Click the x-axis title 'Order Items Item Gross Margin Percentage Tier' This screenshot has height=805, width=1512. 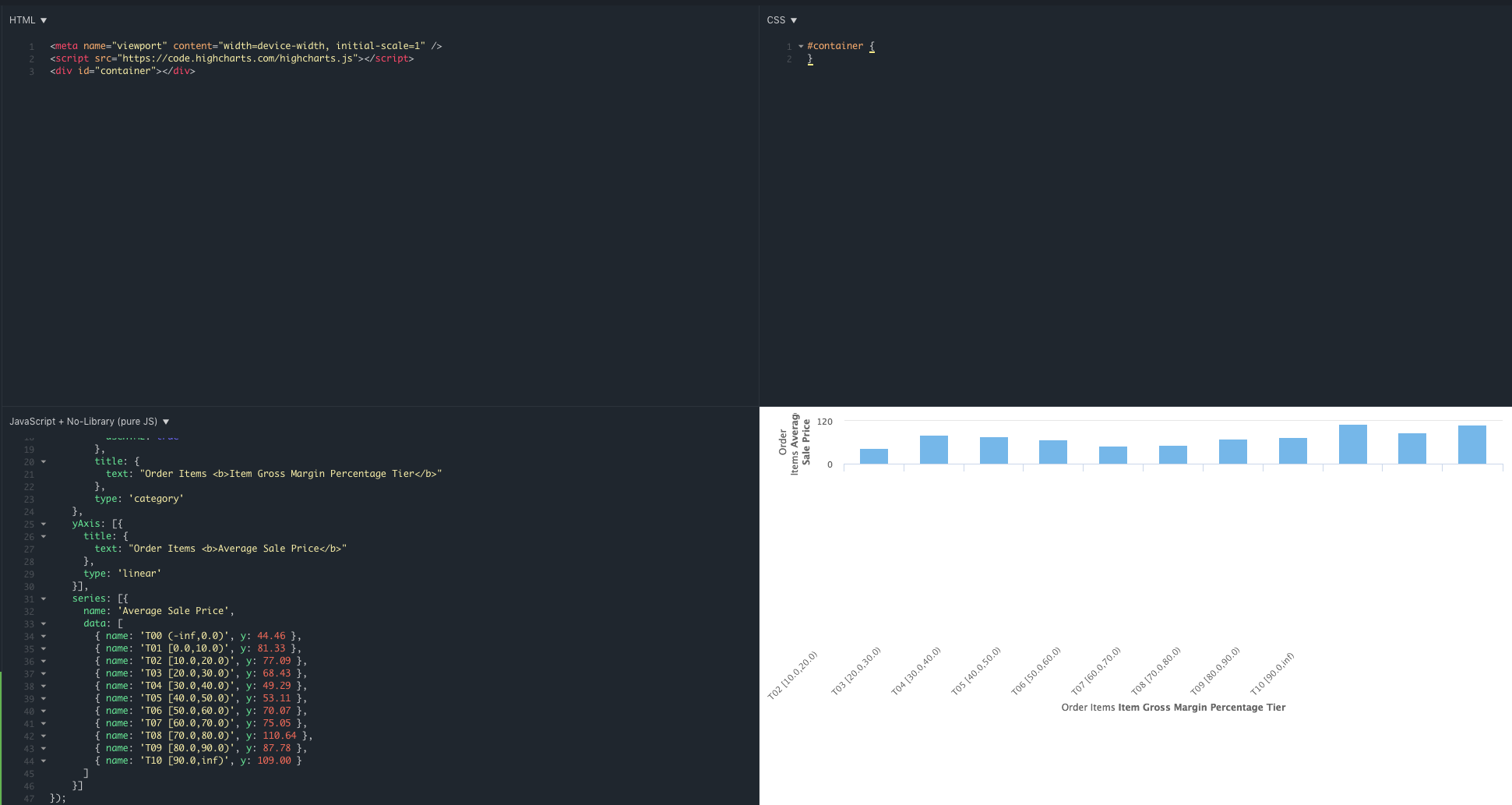(x=1173, y=708)
